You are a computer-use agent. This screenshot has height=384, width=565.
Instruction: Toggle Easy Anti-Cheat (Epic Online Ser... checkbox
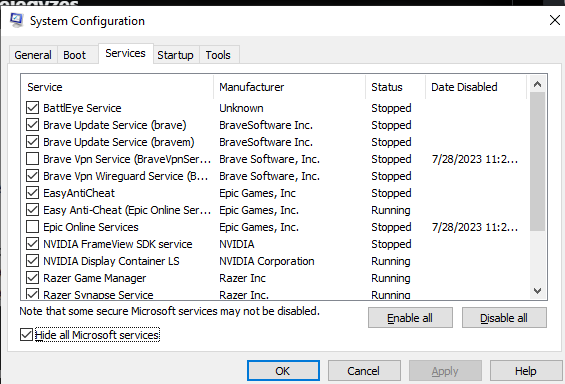pyautogui.click(x=32, y=210)
